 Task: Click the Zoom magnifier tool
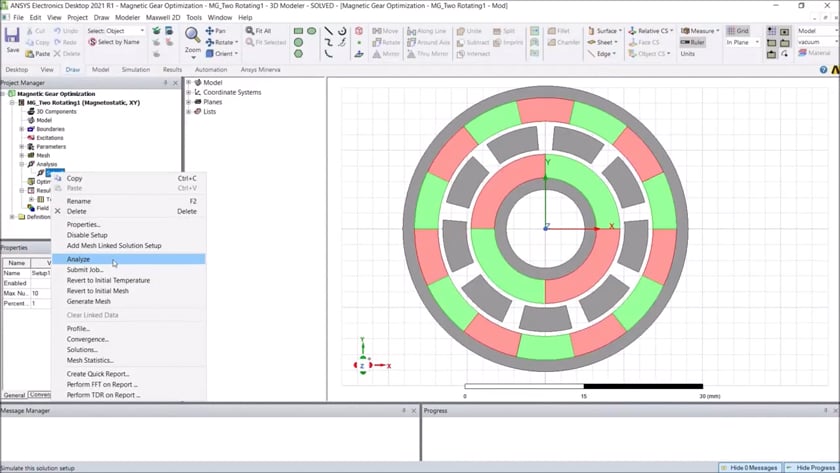point(192,35)
